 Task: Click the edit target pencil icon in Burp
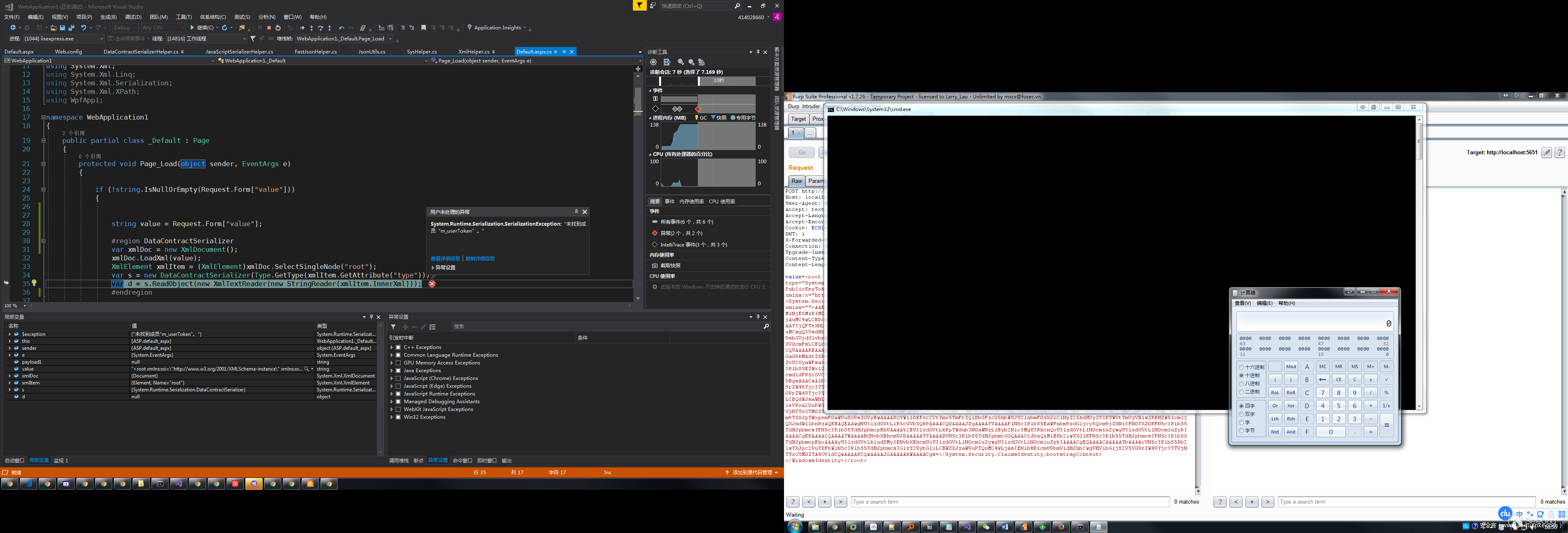tap(1546, 153)
